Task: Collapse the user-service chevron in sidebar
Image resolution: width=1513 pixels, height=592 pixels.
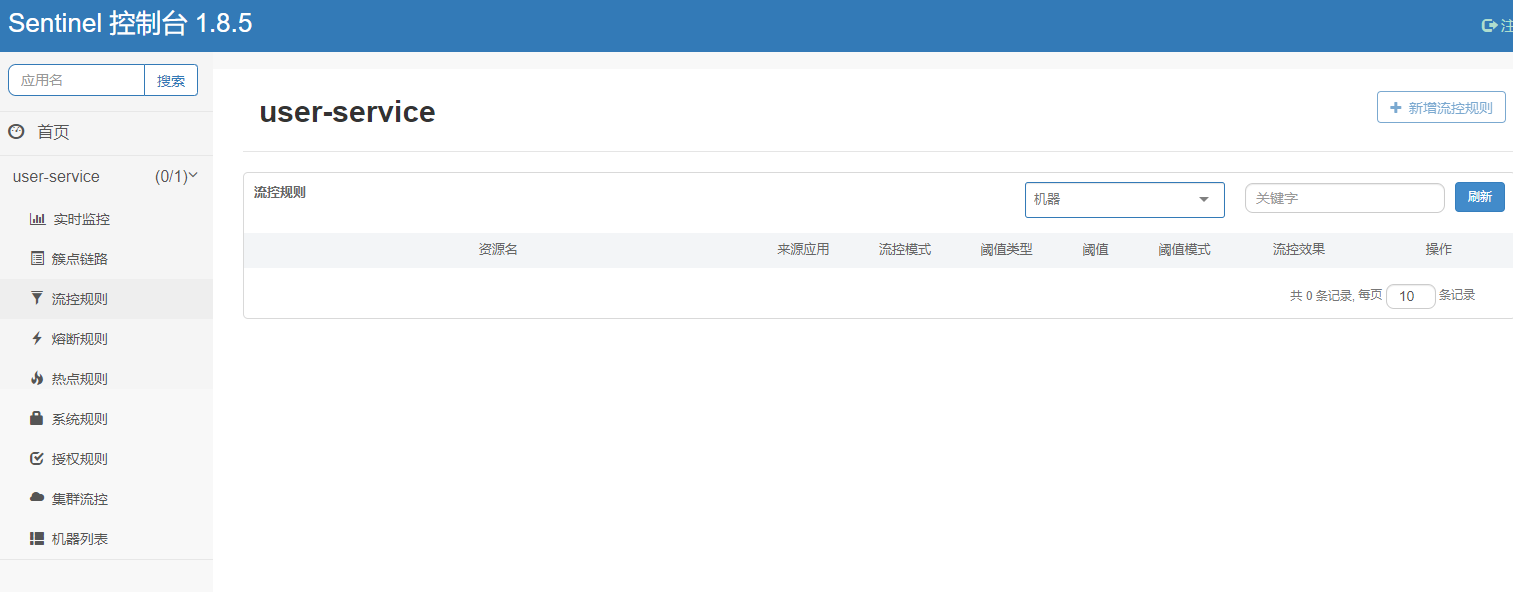Action: tap(194, 175)
